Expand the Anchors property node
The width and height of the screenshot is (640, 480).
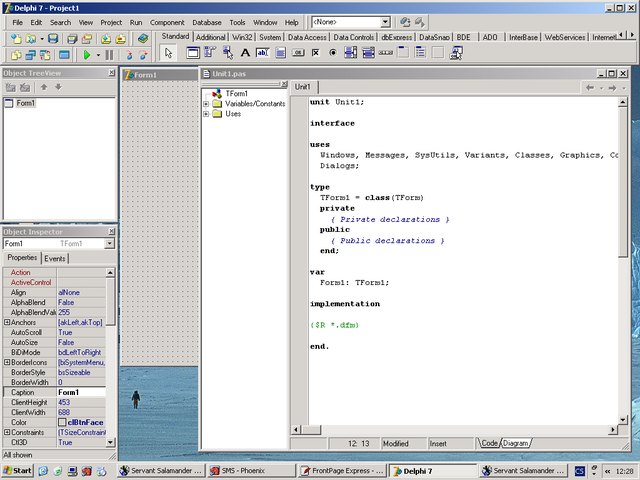pos(7,322)
